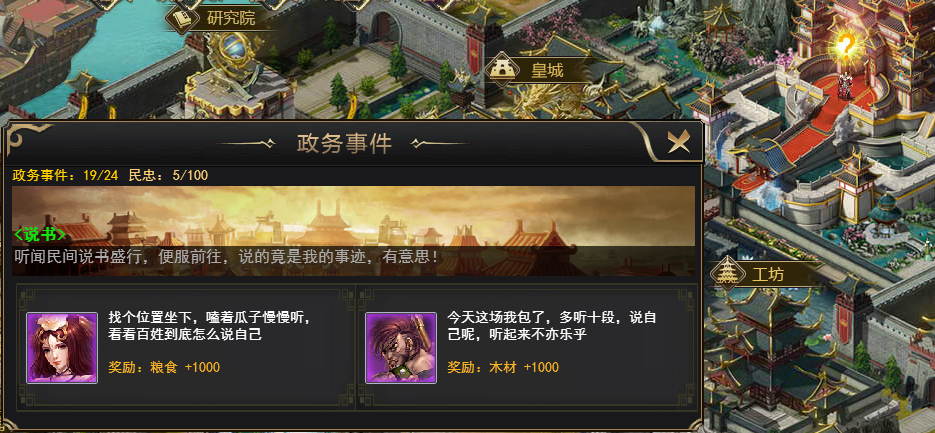This screenshot has width=935, height=433.
Task: Click the 皇城 label text
Action: 547,71
